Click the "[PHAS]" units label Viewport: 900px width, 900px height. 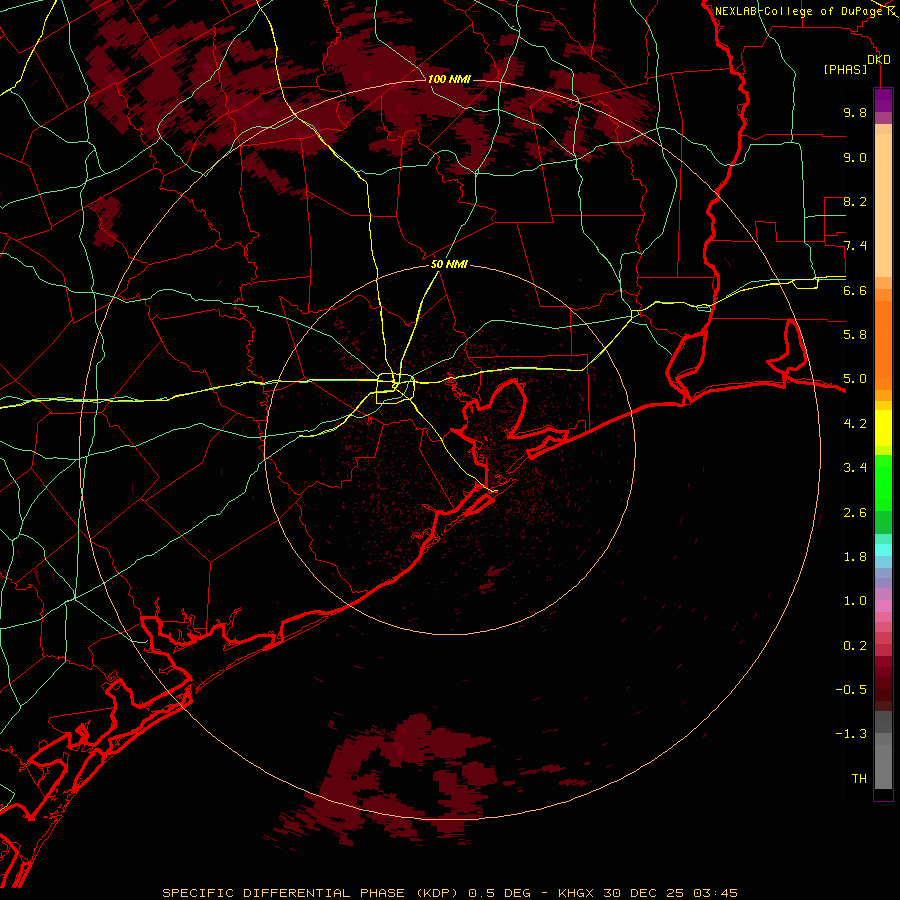coord(845,69)
